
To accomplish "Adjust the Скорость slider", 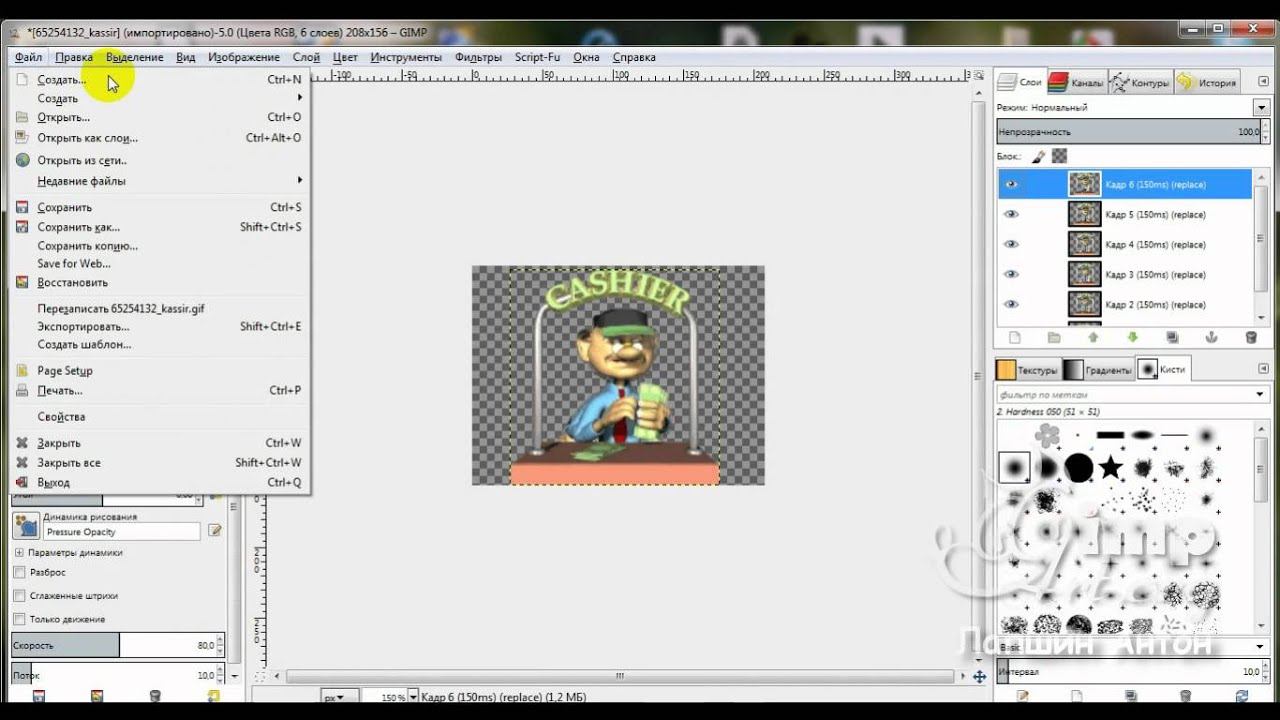I will 118,646.
